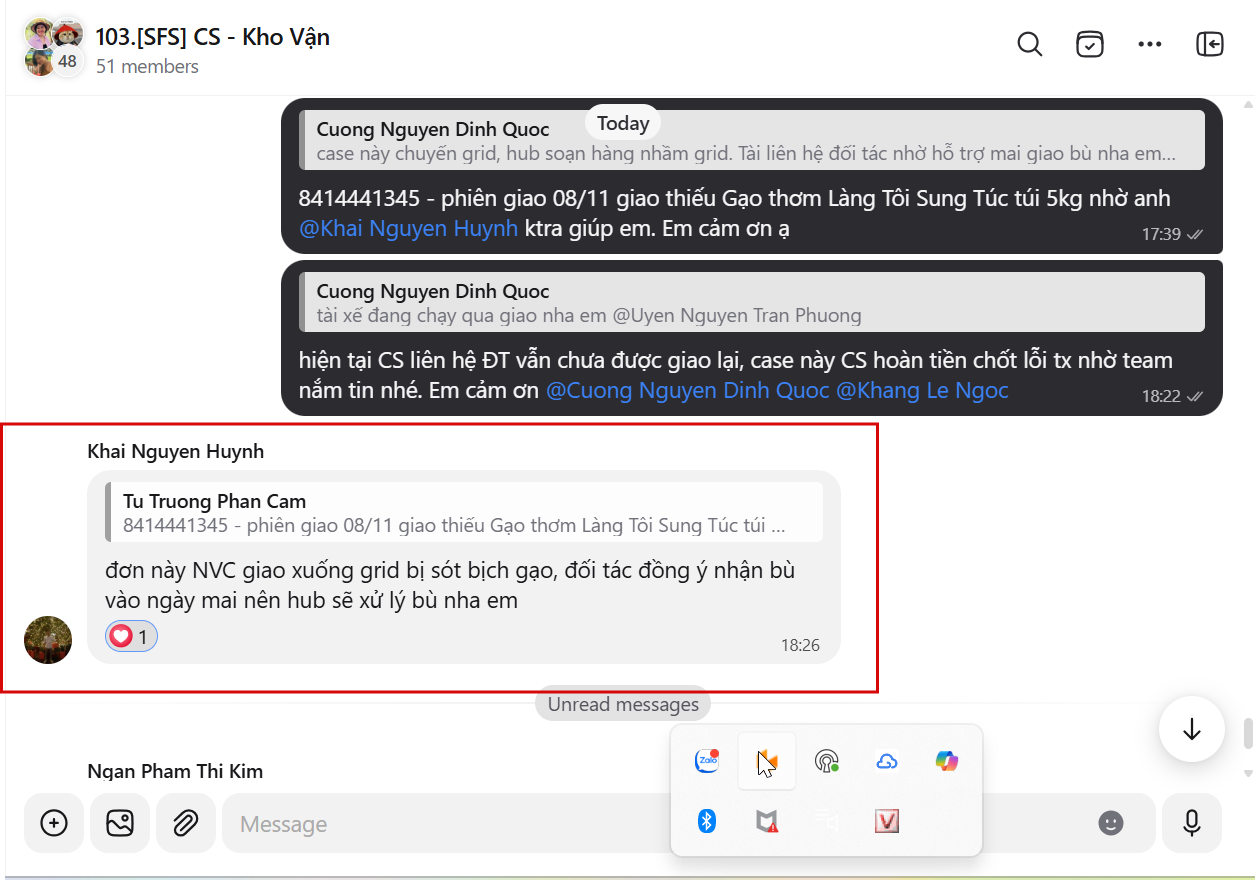Open the plus add-content button
Image resolution: width=1255 pixels, height=880 pixels.
pyautogui.click(x=54, y=823)
